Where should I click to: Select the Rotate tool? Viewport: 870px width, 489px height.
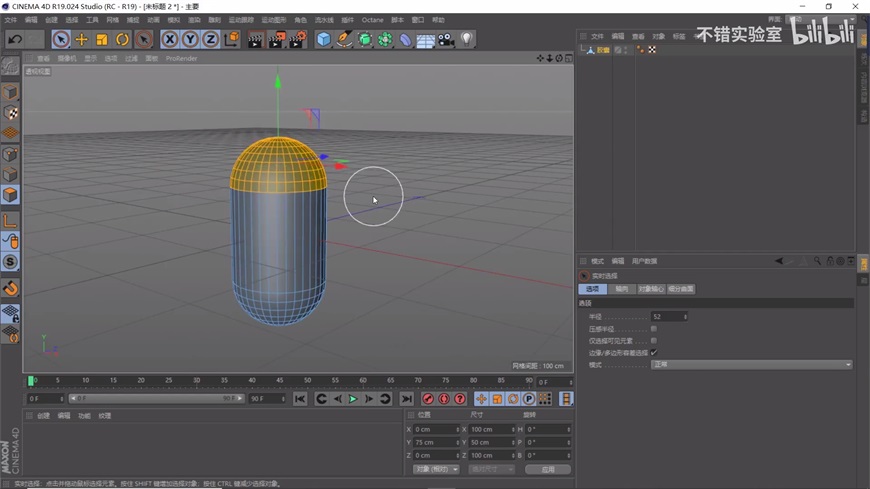coord(122,39)
